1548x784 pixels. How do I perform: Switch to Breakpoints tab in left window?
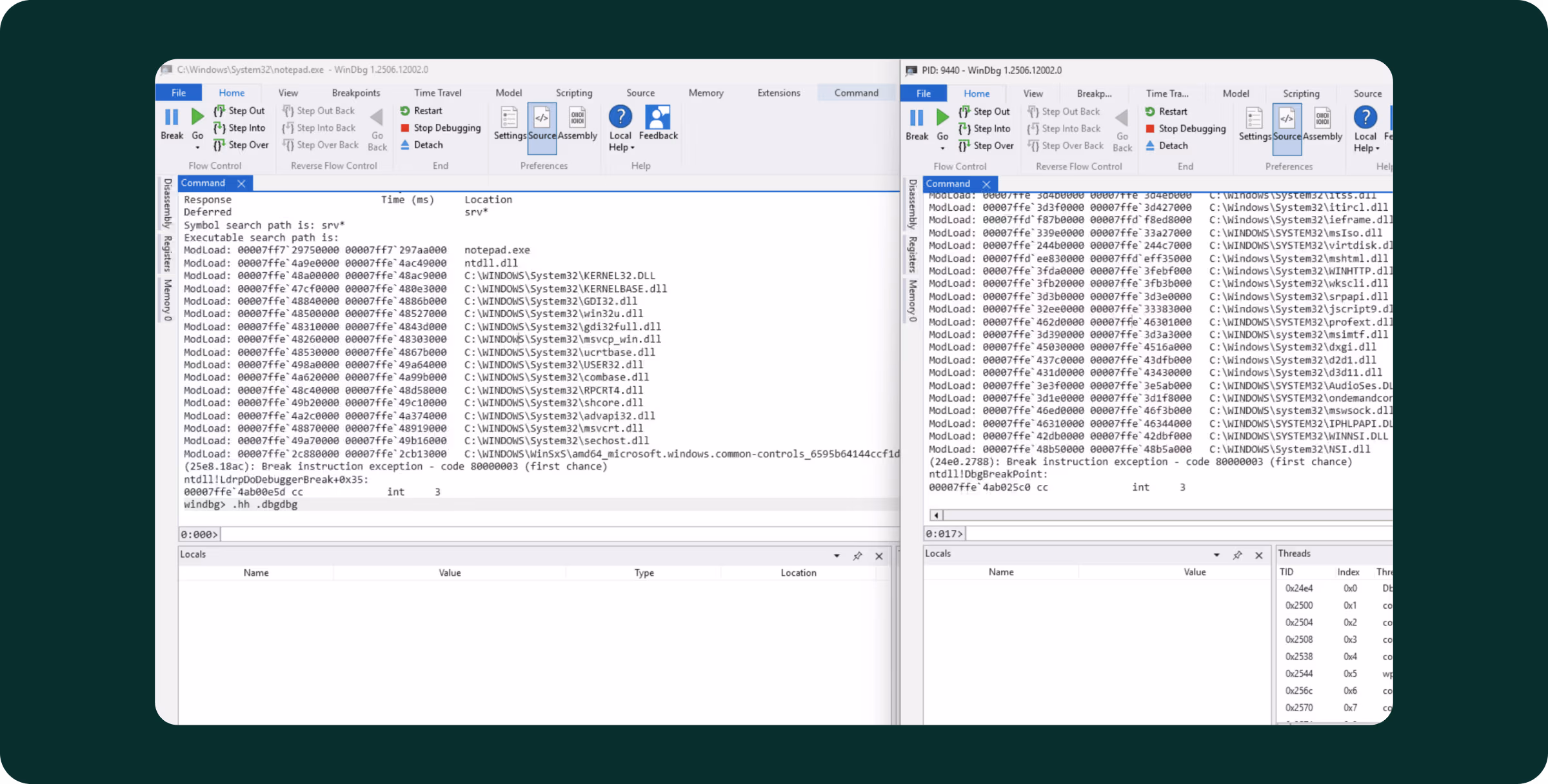click(355, 93)
